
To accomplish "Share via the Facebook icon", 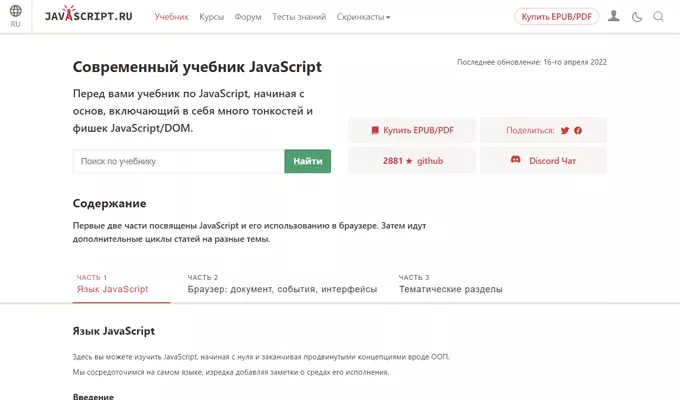I will (x=578, y=130).
